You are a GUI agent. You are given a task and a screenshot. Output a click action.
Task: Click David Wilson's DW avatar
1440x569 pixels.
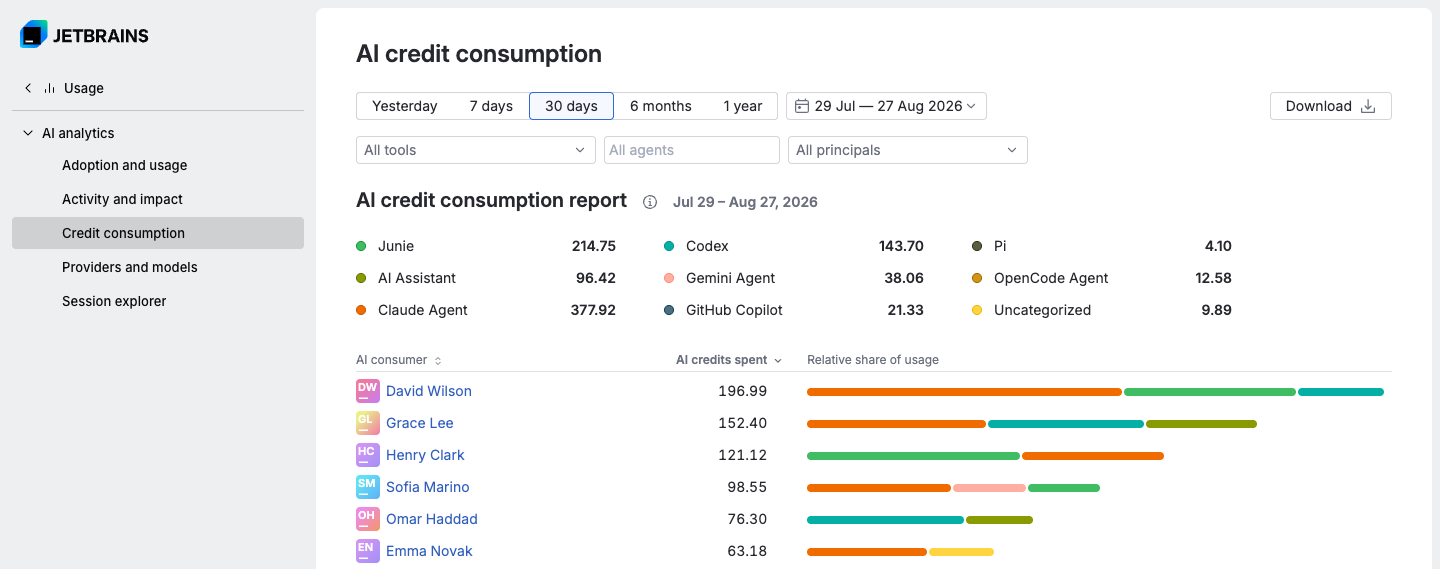[368, 391]
